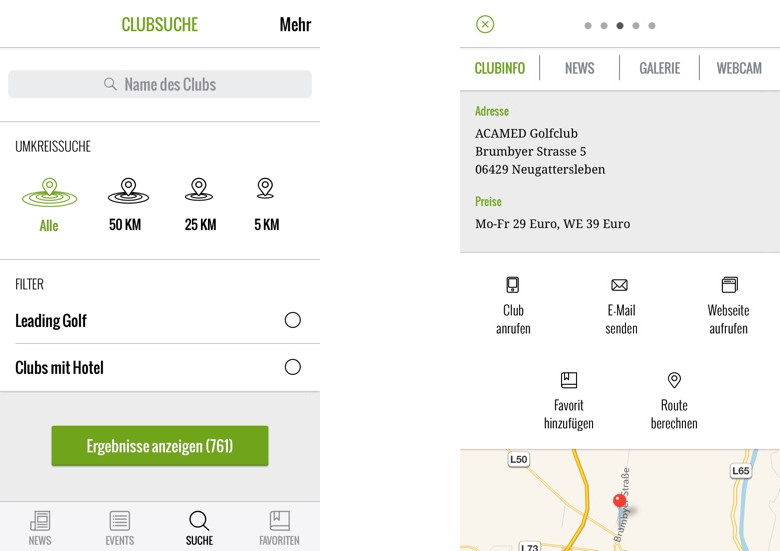Tap Route berechnen pin icon
The image size is (780, 551).
674,381
